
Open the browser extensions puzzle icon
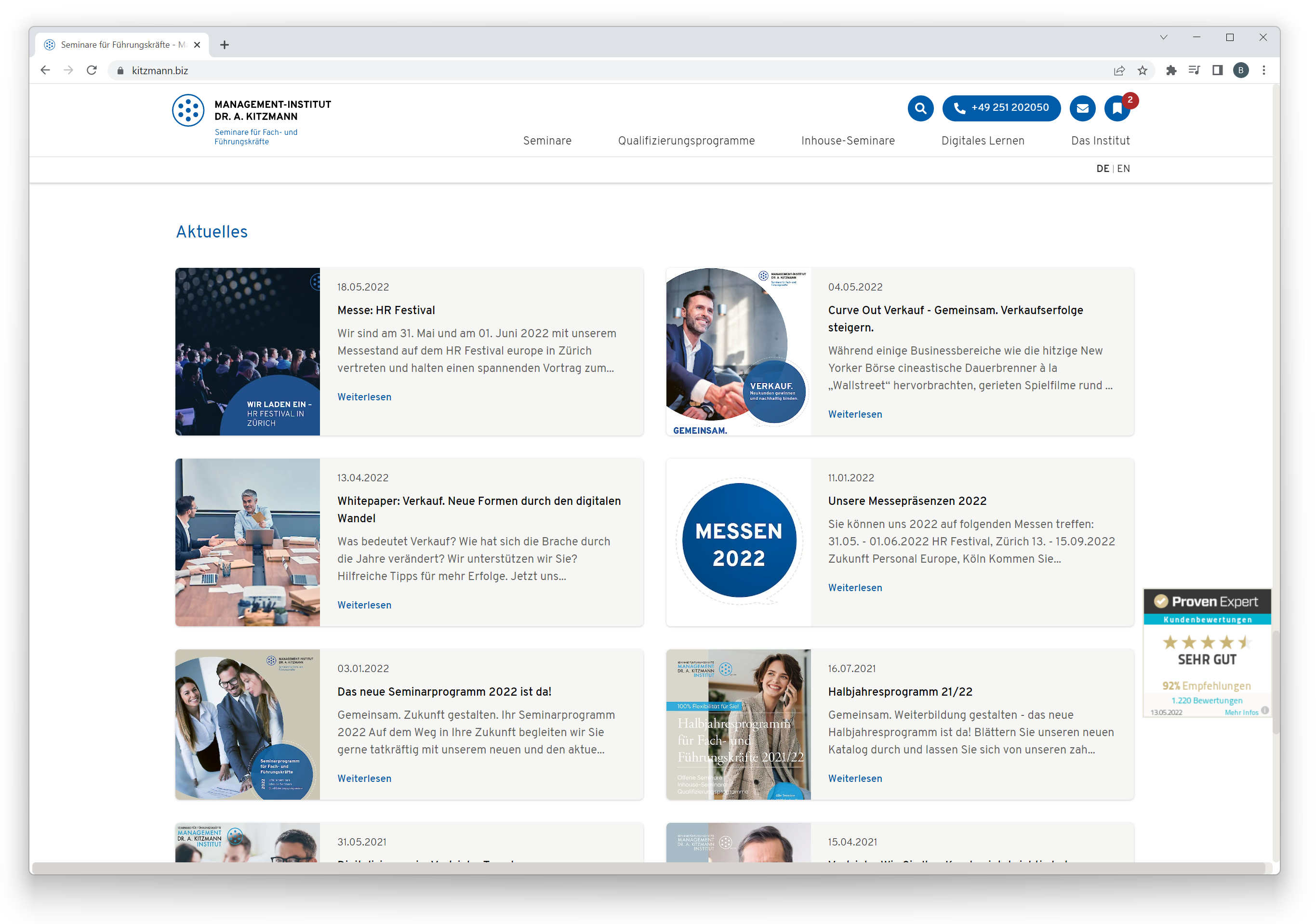tap(1171, 70)
